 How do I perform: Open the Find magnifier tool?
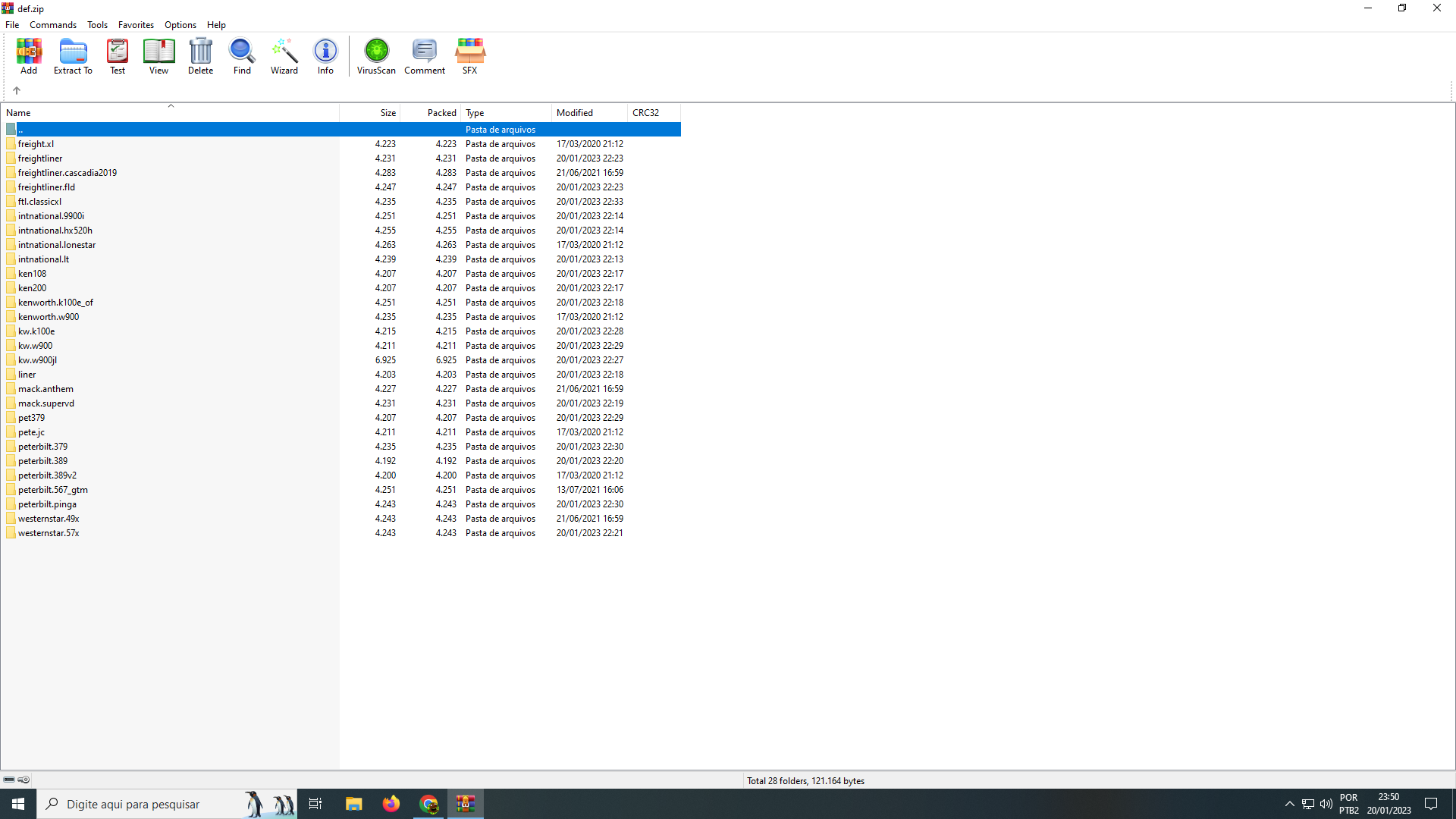(242, 55)
